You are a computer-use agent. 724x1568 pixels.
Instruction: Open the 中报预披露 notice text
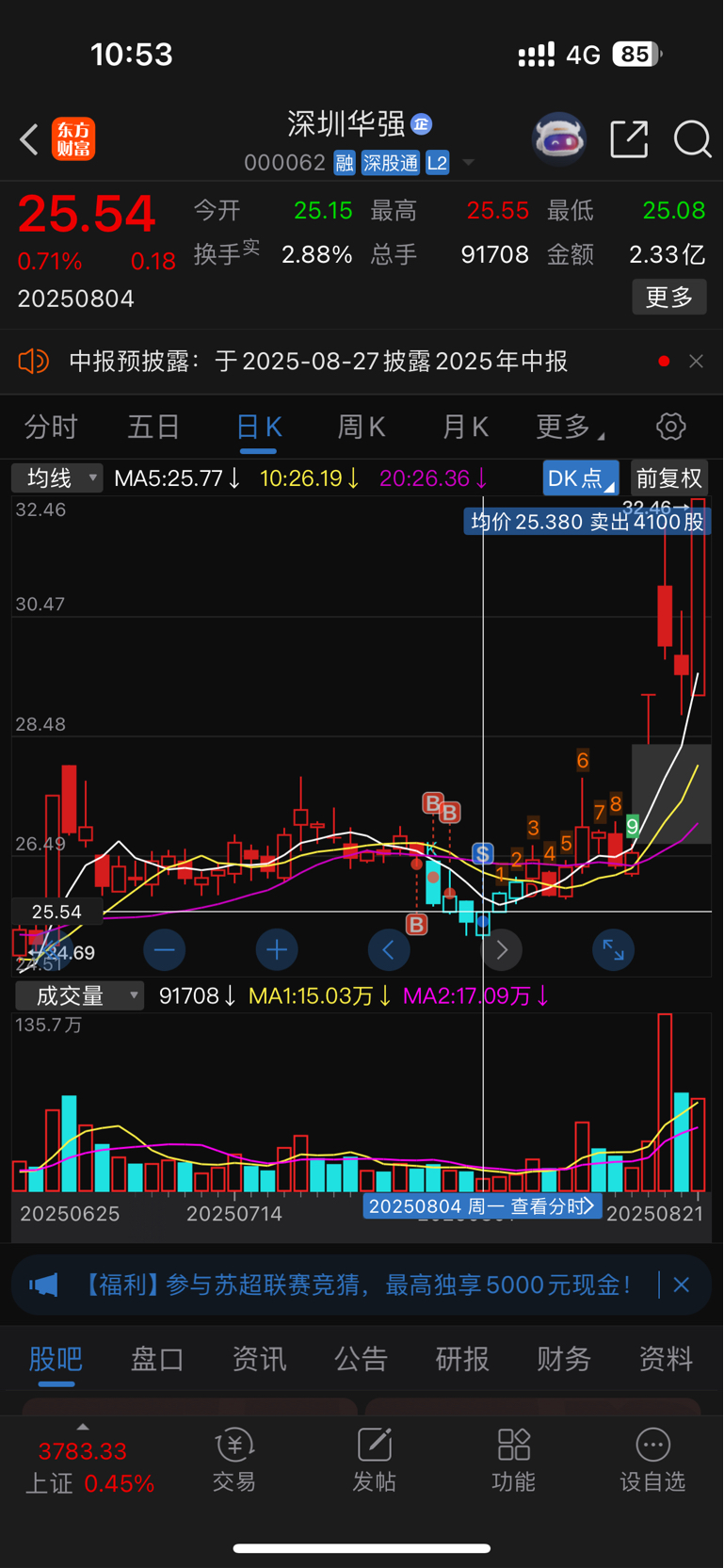coord(318,362)
